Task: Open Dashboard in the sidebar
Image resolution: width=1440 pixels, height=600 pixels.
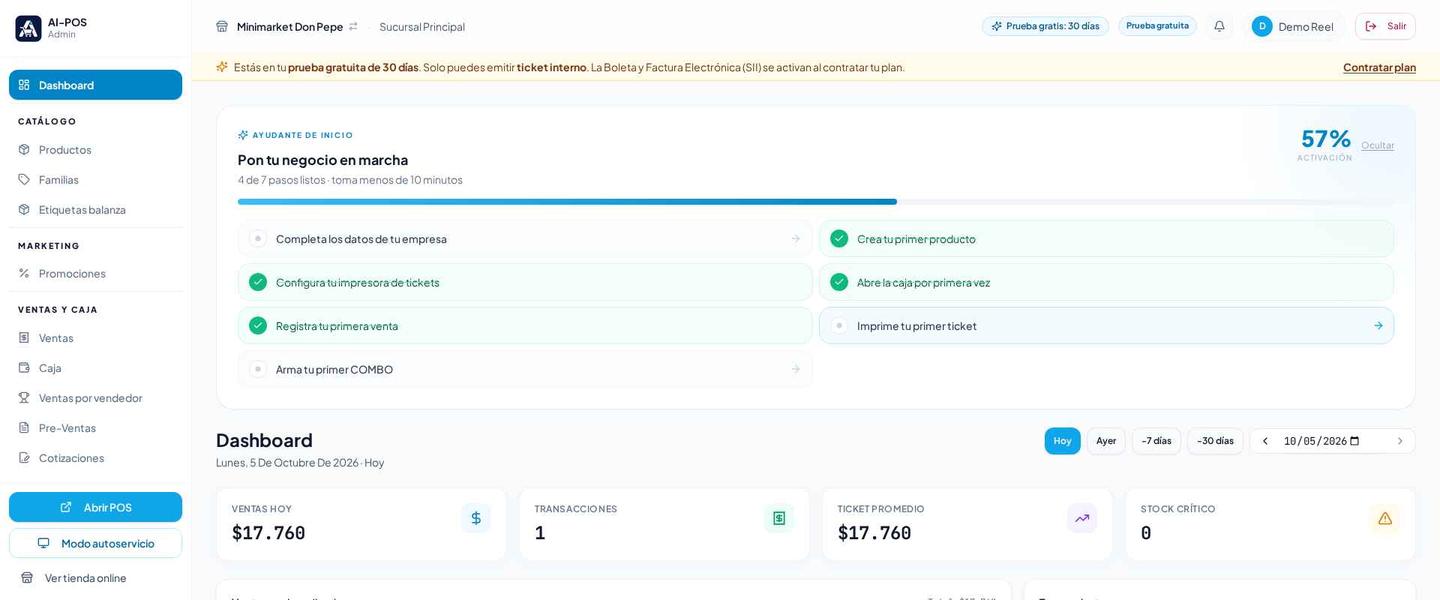Action: click(95, 85)
